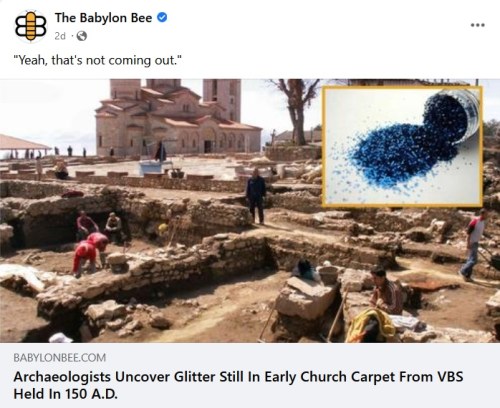Click the stone church building in the photo

point(177,117)
